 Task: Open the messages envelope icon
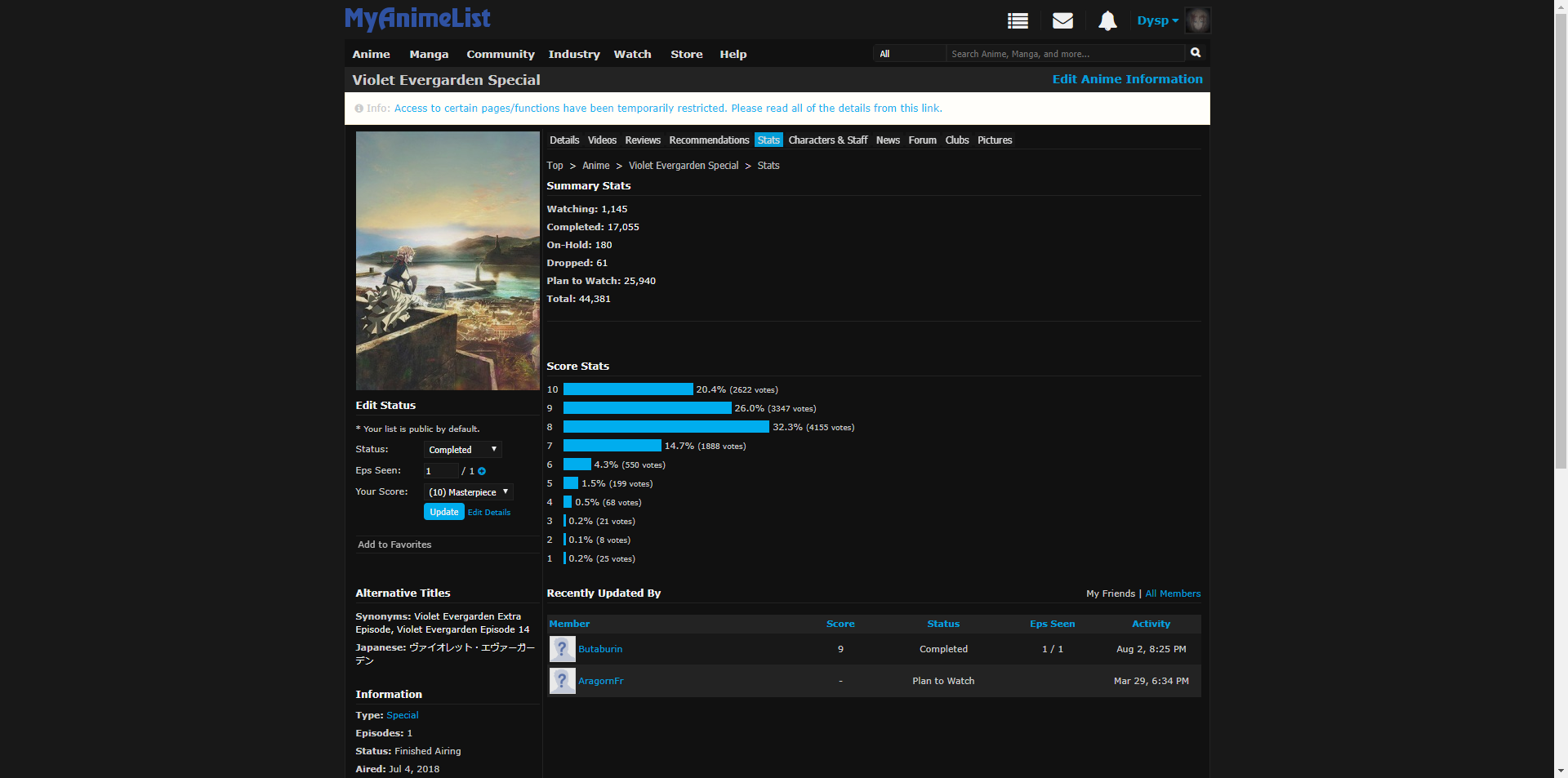point(1062,21)
